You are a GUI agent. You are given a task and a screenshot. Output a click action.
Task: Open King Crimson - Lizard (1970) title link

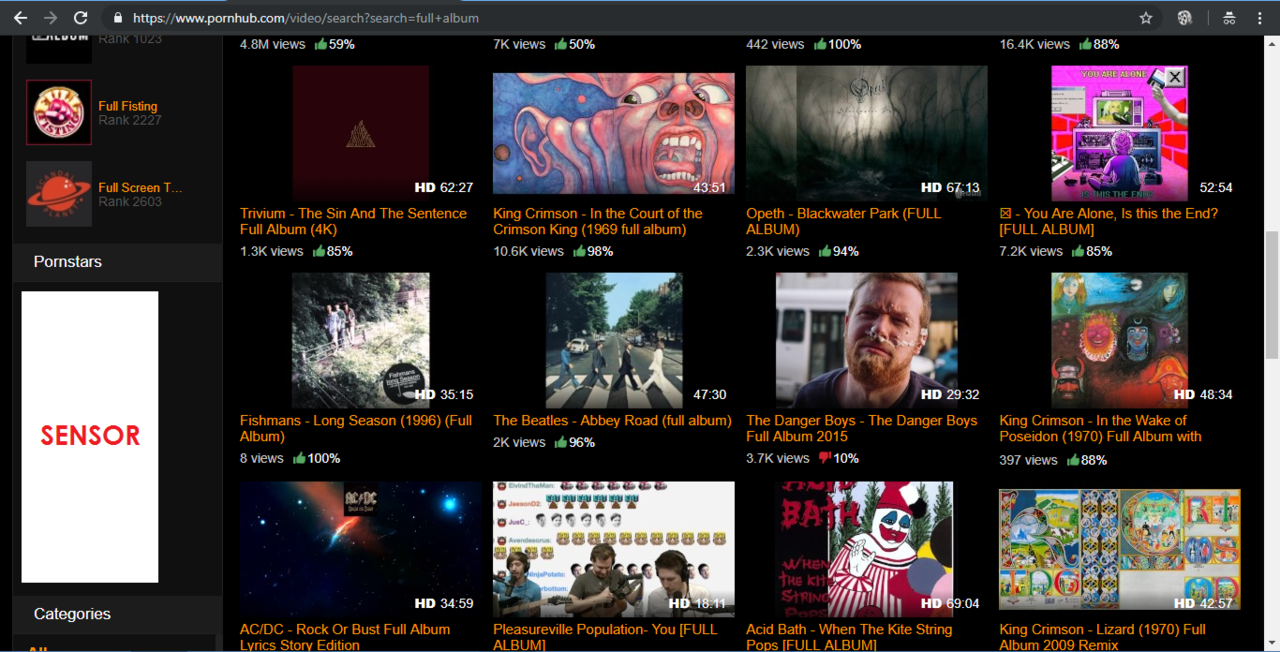(1102, 637)
